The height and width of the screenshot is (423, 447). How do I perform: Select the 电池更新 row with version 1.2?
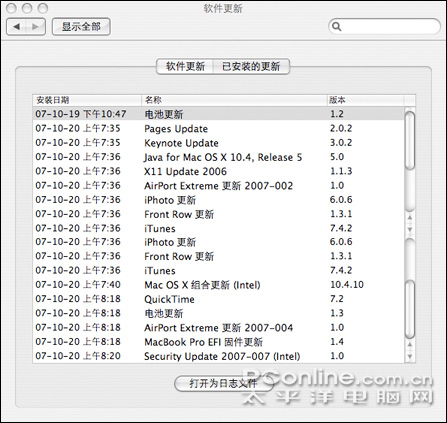(218, 114)
